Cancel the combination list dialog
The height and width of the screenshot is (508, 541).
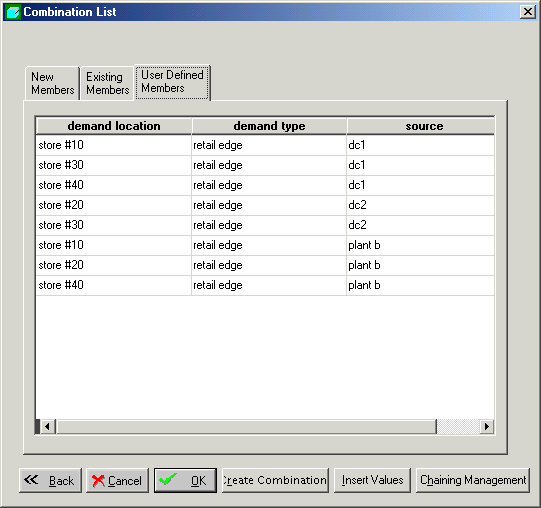[x=117, y=480]
